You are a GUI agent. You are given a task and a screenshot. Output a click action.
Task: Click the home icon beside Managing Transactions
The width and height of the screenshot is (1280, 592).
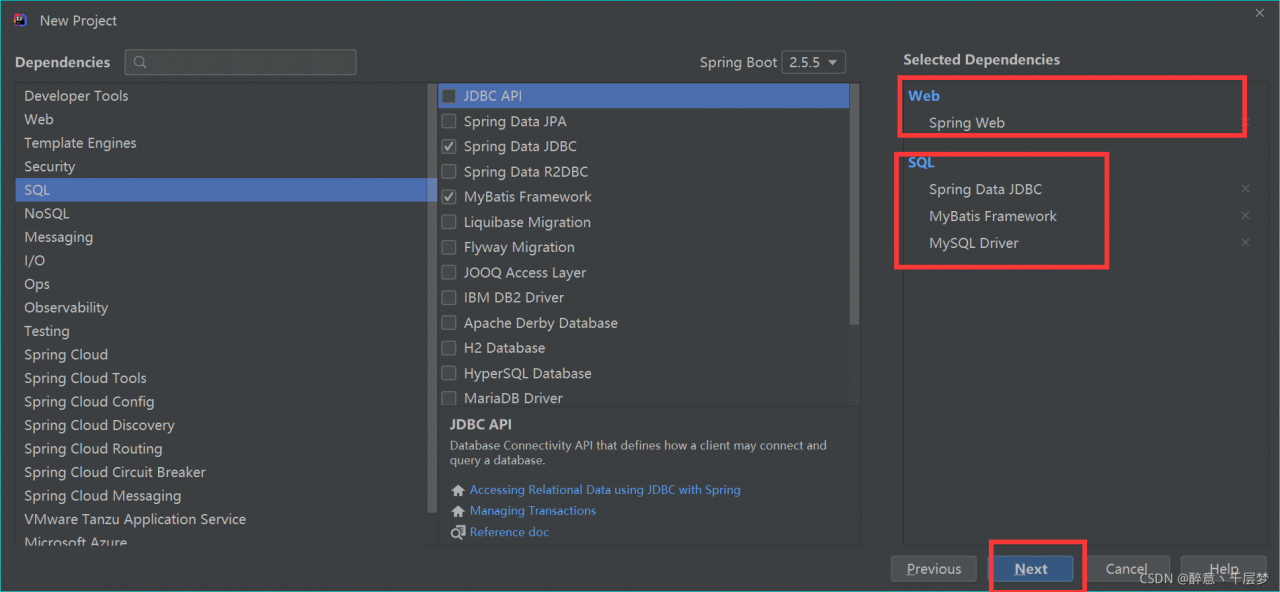[x=458, y=511]
